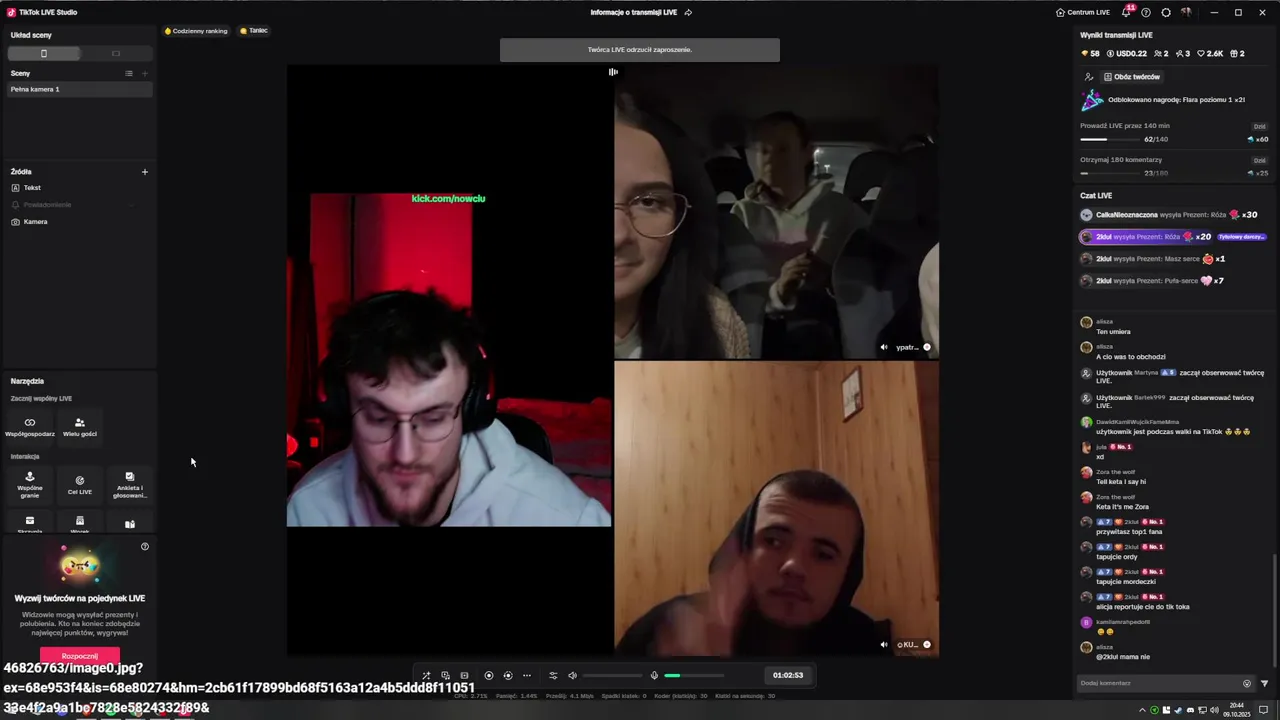Click the chat panel scrollbar
This screenshot has width=1280, height=720.
[x=1274, y=609]
